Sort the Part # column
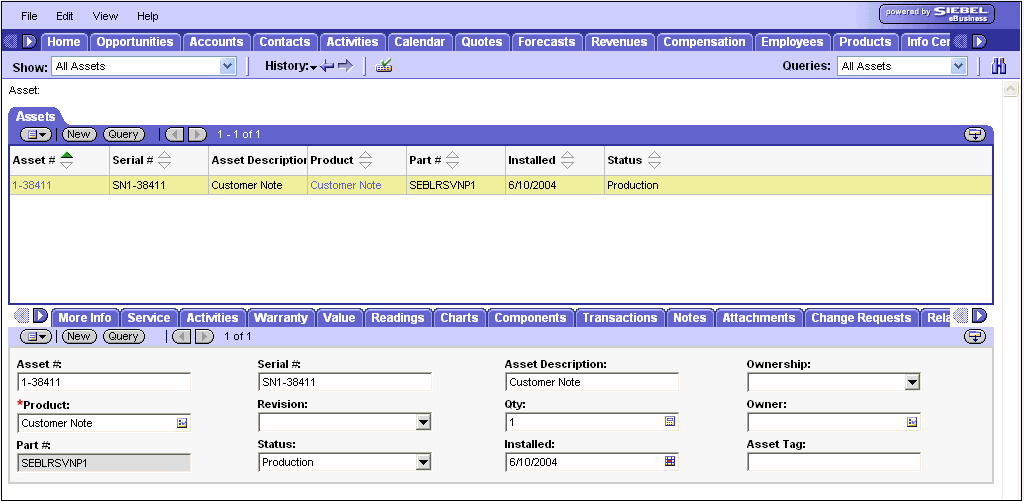 coord(452,160)
